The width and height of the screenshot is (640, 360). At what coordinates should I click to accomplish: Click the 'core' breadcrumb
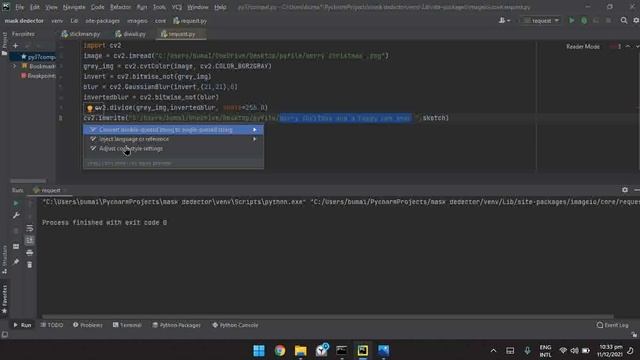tap(160, 21)
